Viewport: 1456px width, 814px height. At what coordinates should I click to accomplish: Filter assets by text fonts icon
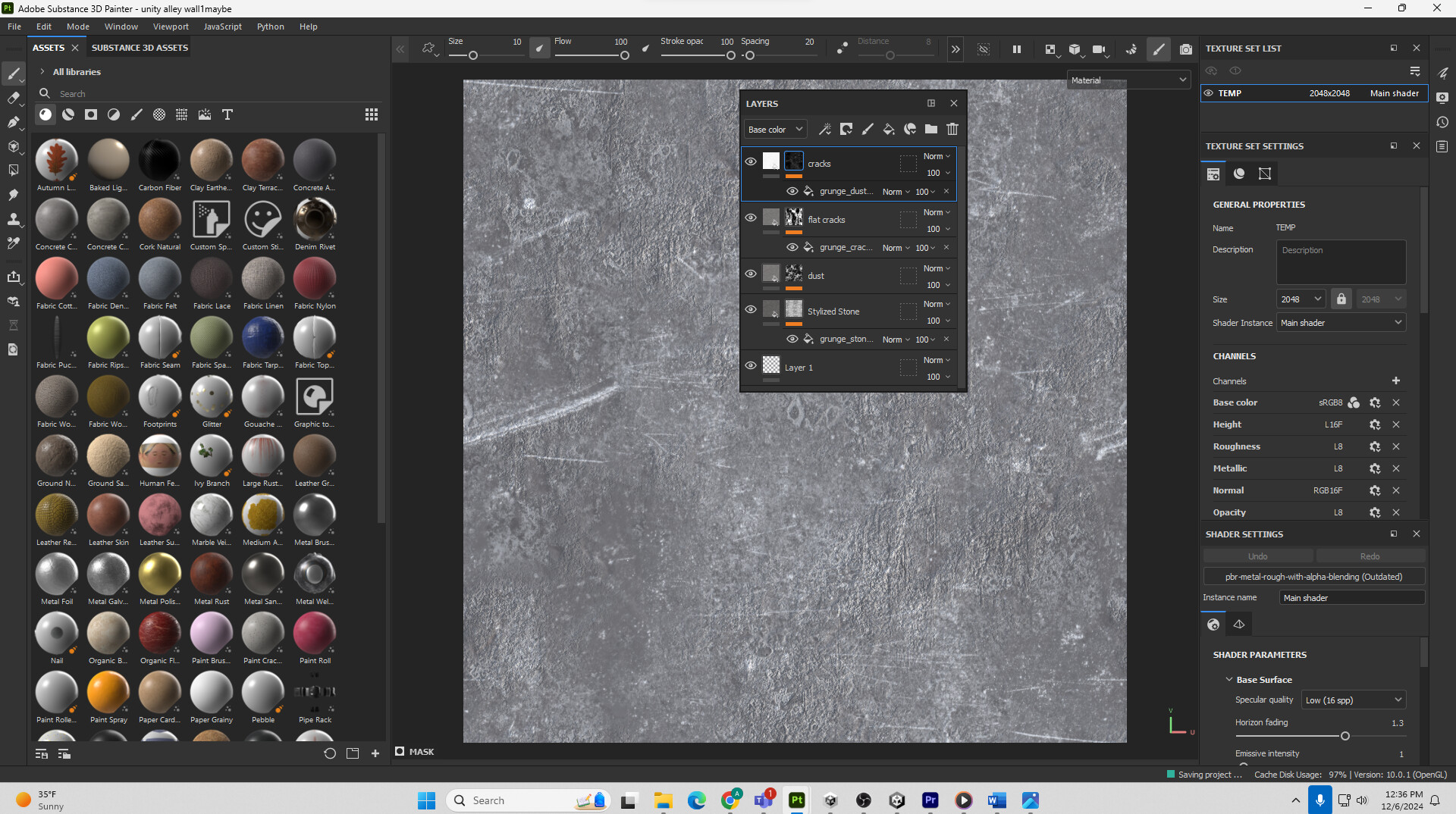(227, 114)
